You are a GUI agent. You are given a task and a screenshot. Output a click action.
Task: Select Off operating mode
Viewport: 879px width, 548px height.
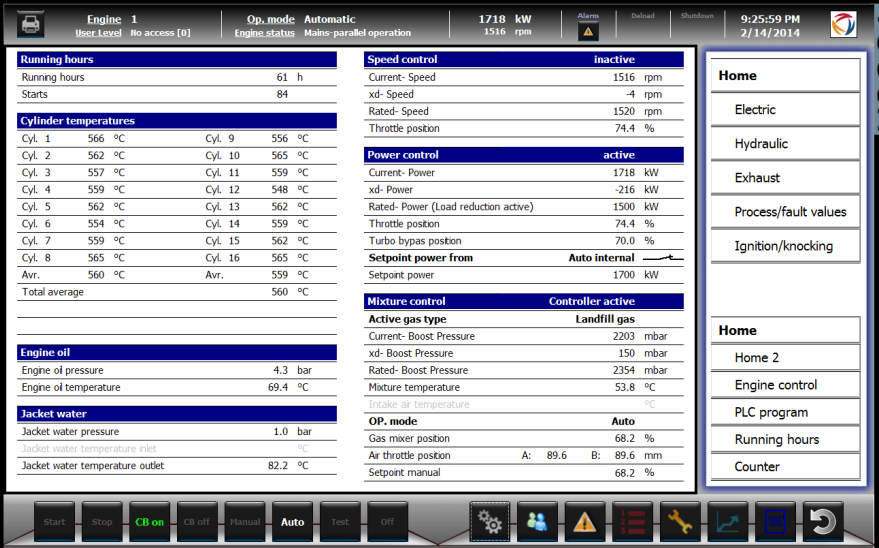387,522
